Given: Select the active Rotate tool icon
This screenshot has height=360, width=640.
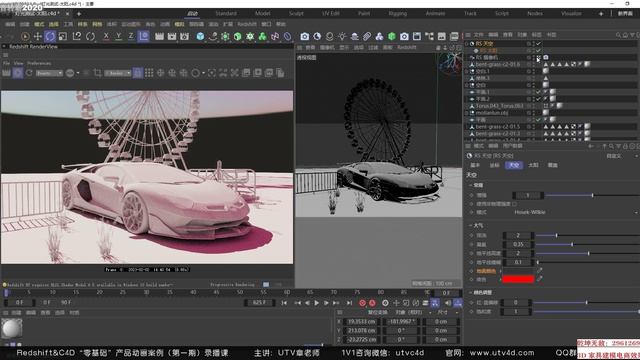Looking at the screenshot, I should click(50, 36).
